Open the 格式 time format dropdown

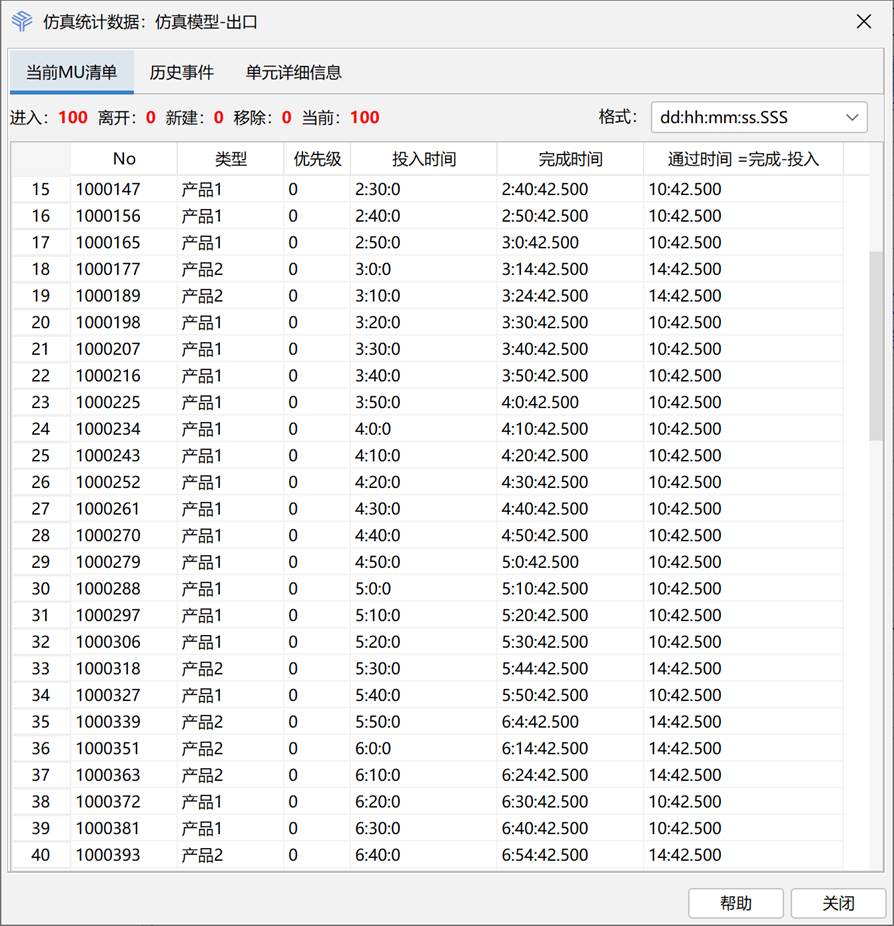click(755, 117)
